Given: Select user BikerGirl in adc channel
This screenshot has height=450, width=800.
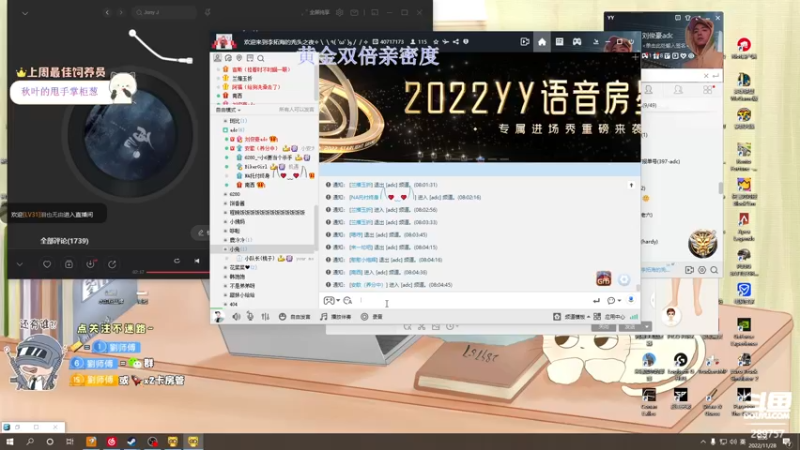Looking at the screenshot, I should point(256,167).
